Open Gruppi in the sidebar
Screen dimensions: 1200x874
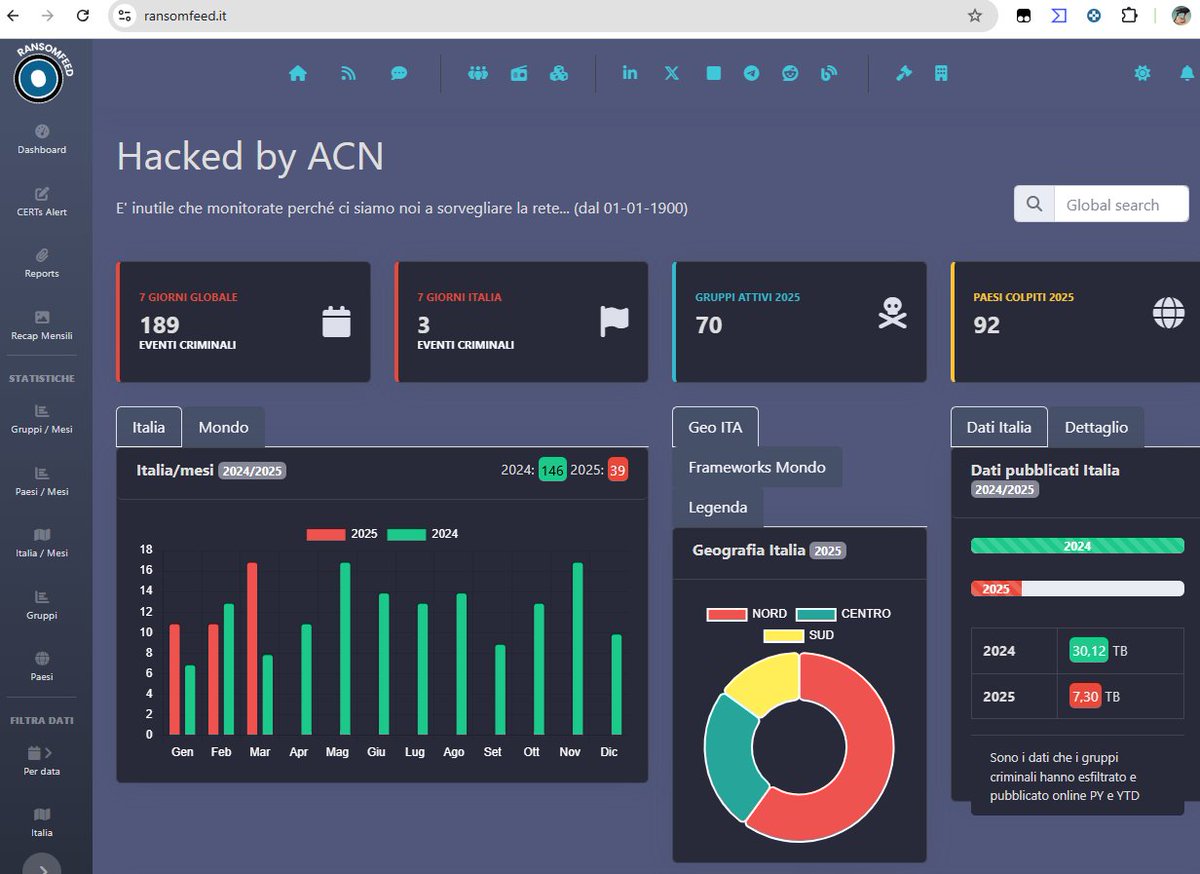click(42, 605)
